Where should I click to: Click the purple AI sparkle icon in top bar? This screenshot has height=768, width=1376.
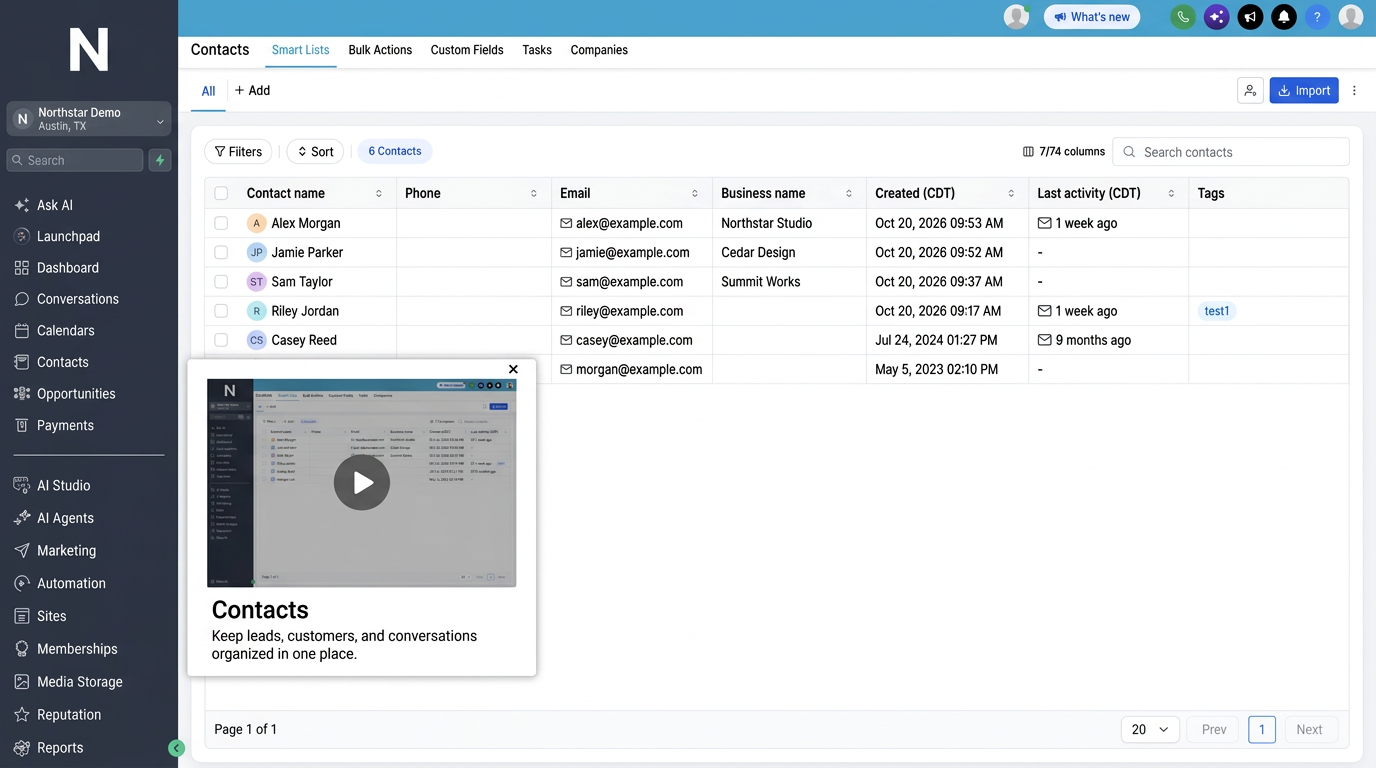(1217, 17)
